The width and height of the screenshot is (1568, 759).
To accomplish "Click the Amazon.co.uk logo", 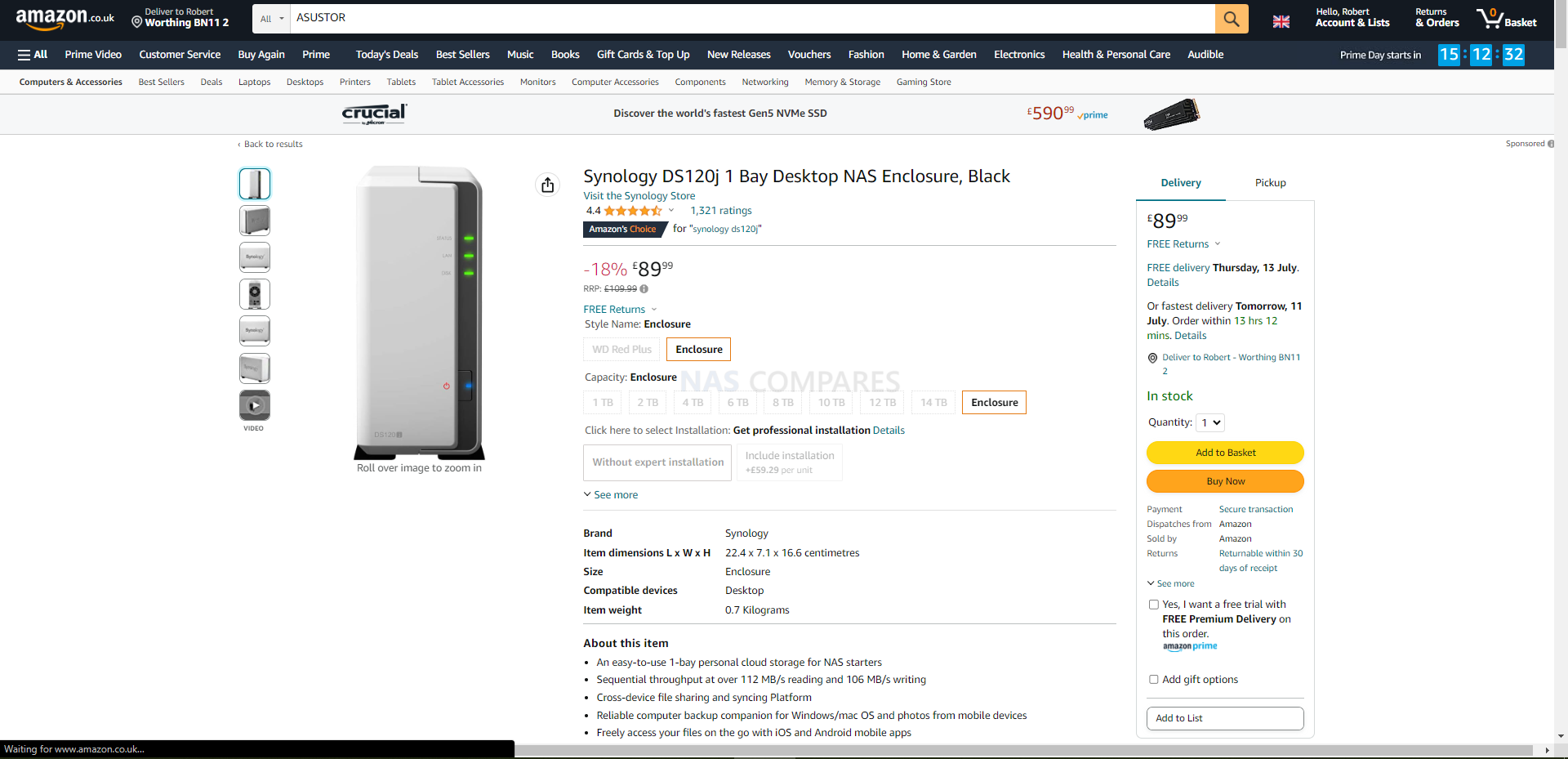I will (65, 18).
